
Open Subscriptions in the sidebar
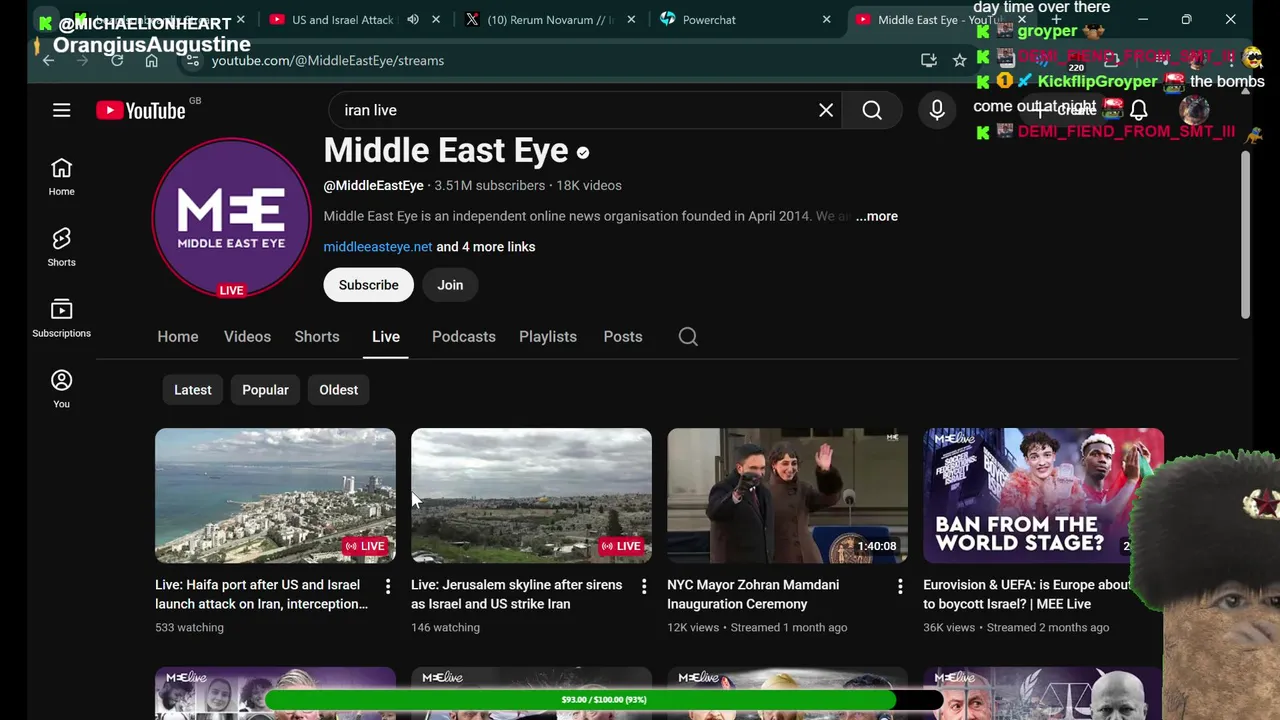pos(61,318)
